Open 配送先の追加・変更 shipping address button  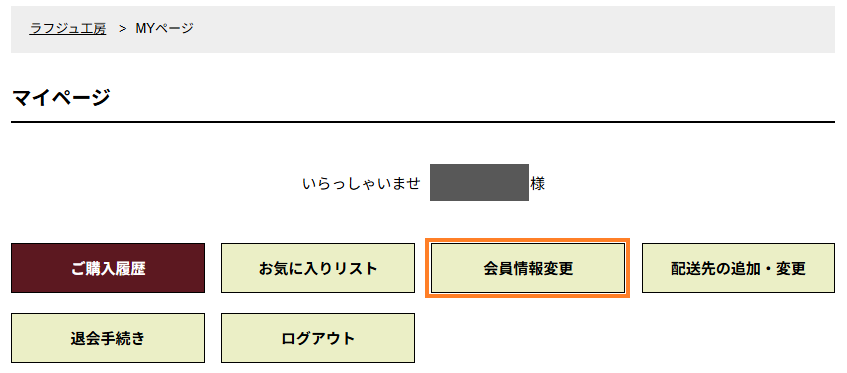(x=738, y=268)
